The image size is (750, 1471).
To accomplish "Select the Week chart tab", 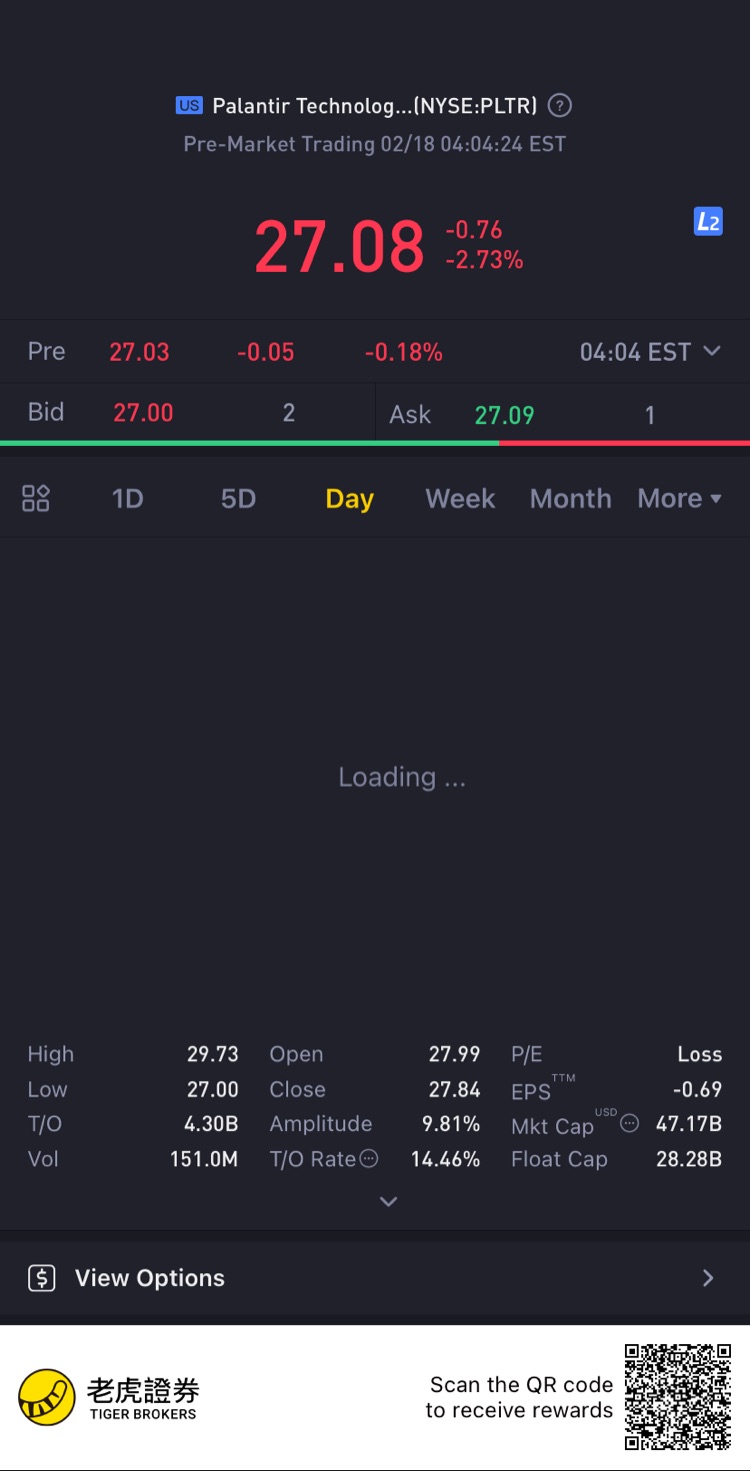I will point(460,498).
